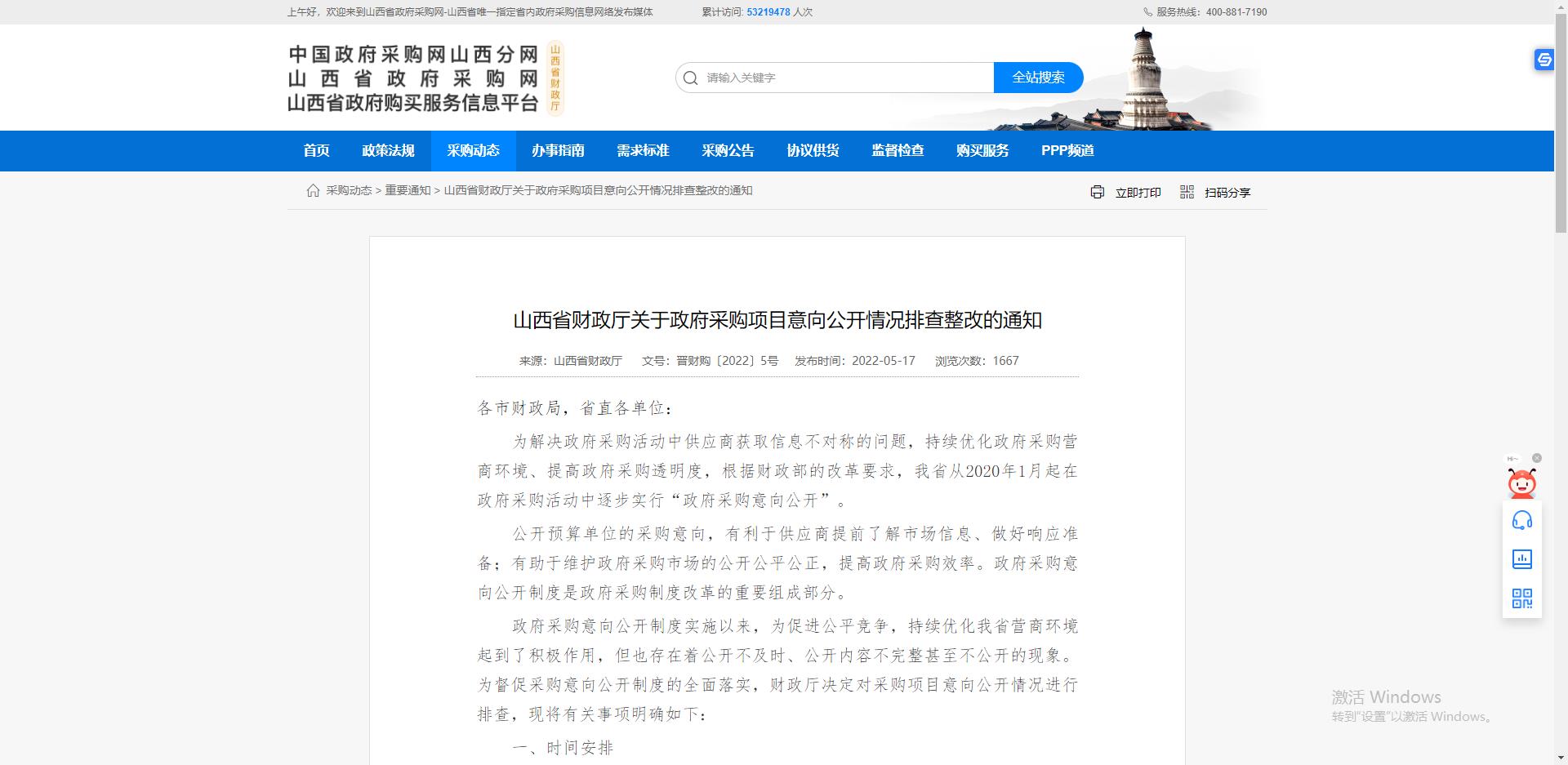The height and width of the screenshot is (765, 1568).
Task: Focus the keyword search input field
Action: tap(845, 78)
